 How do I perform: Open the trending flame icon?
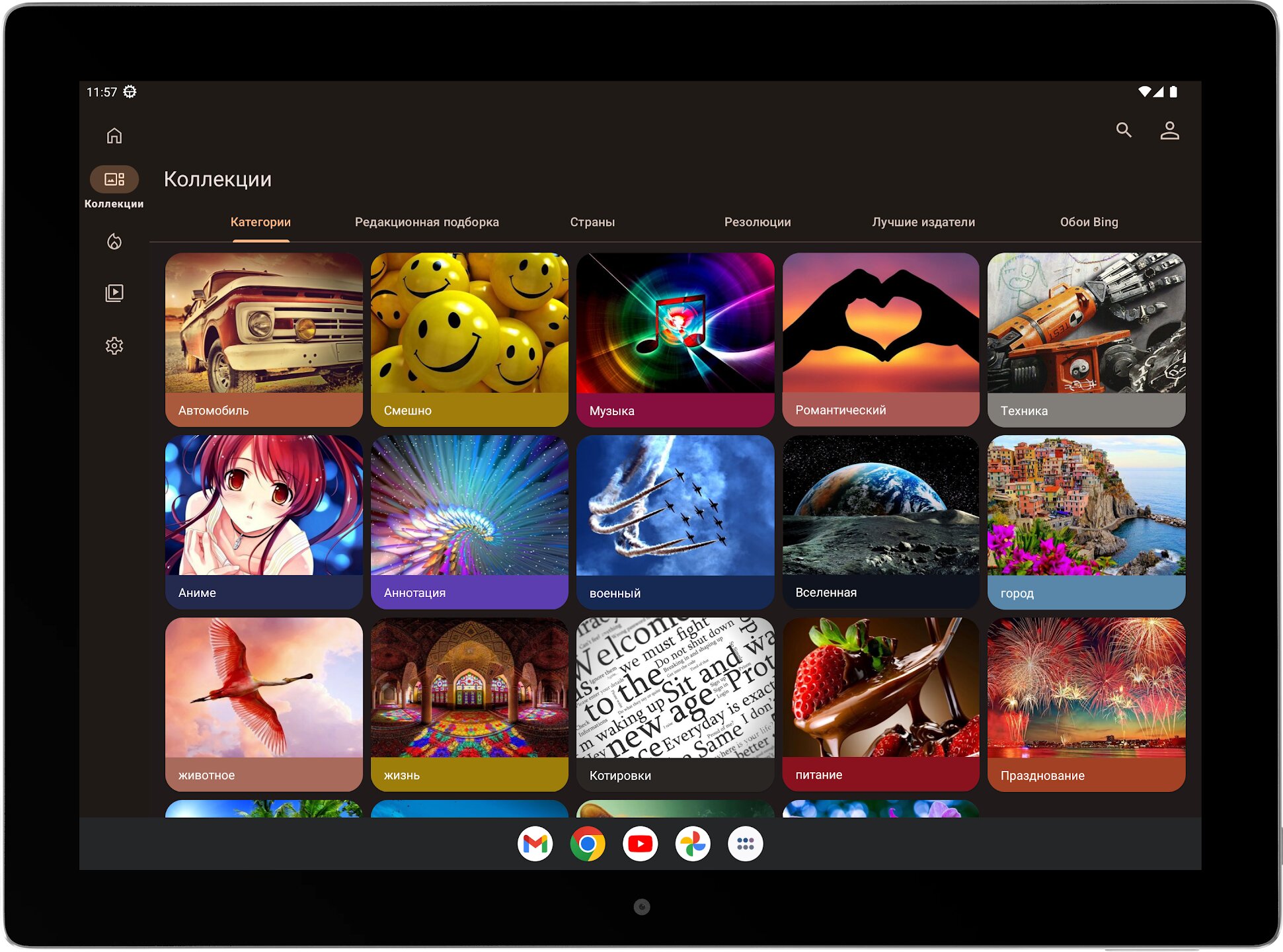pyautogui.click(x=114, y=241)
